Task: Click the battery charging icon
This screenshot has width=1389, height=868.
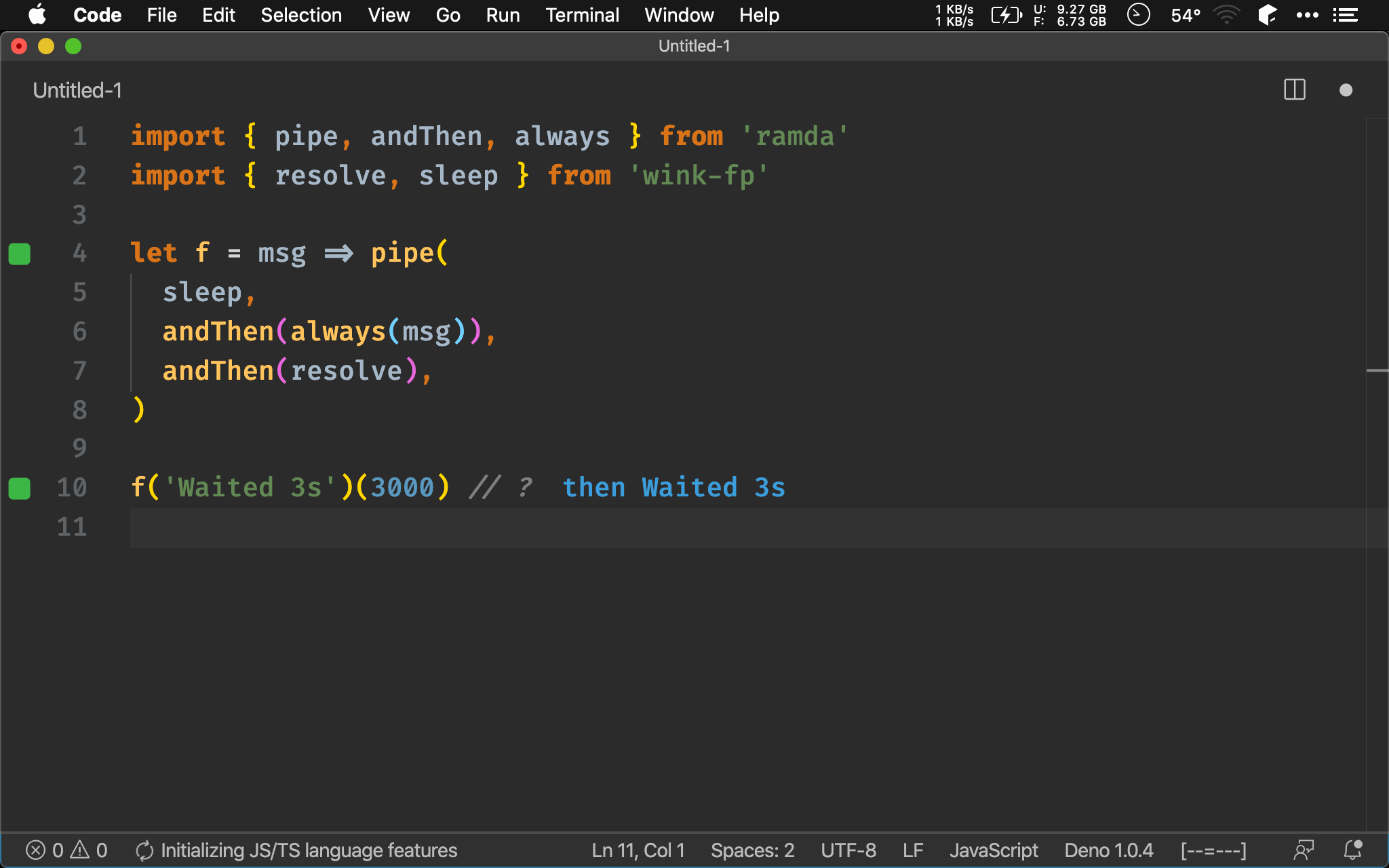Action: [1006, 15]
